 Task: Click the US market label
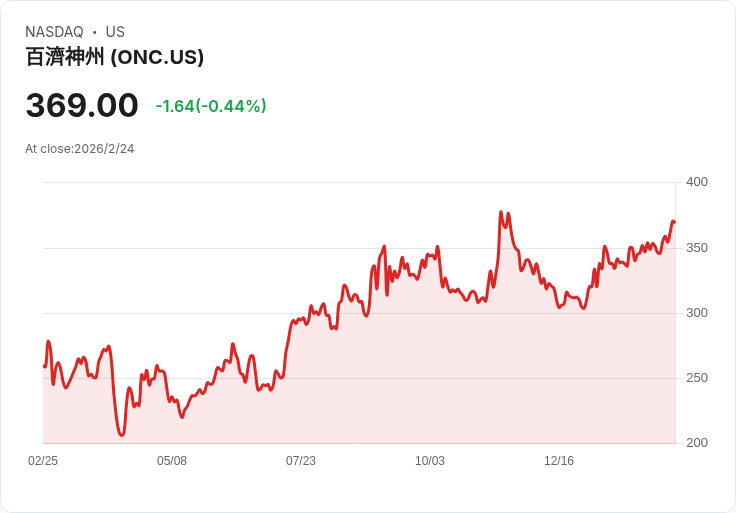(115, 32)
